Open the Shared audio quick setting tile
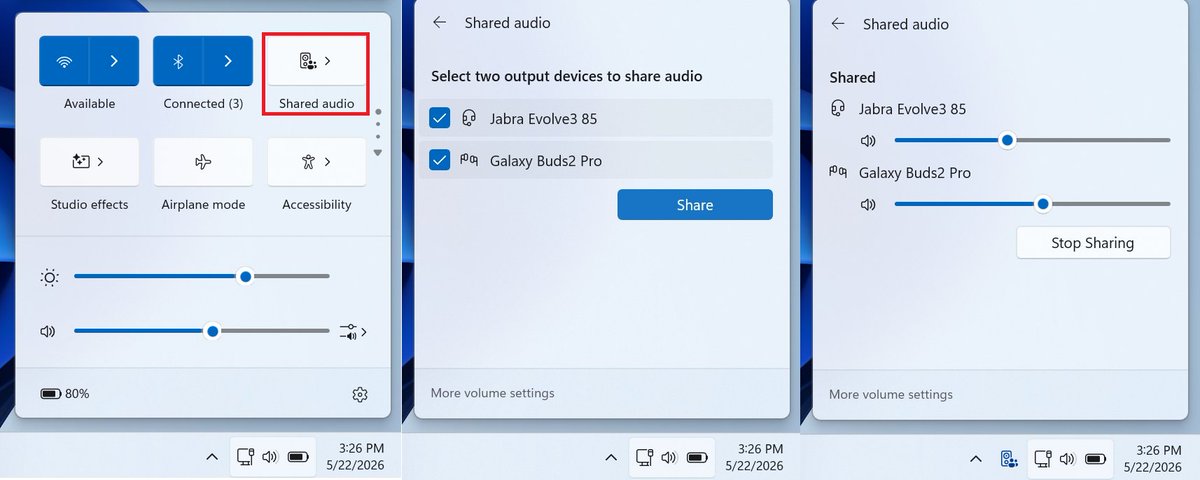1200x480 pixels. 316,61
